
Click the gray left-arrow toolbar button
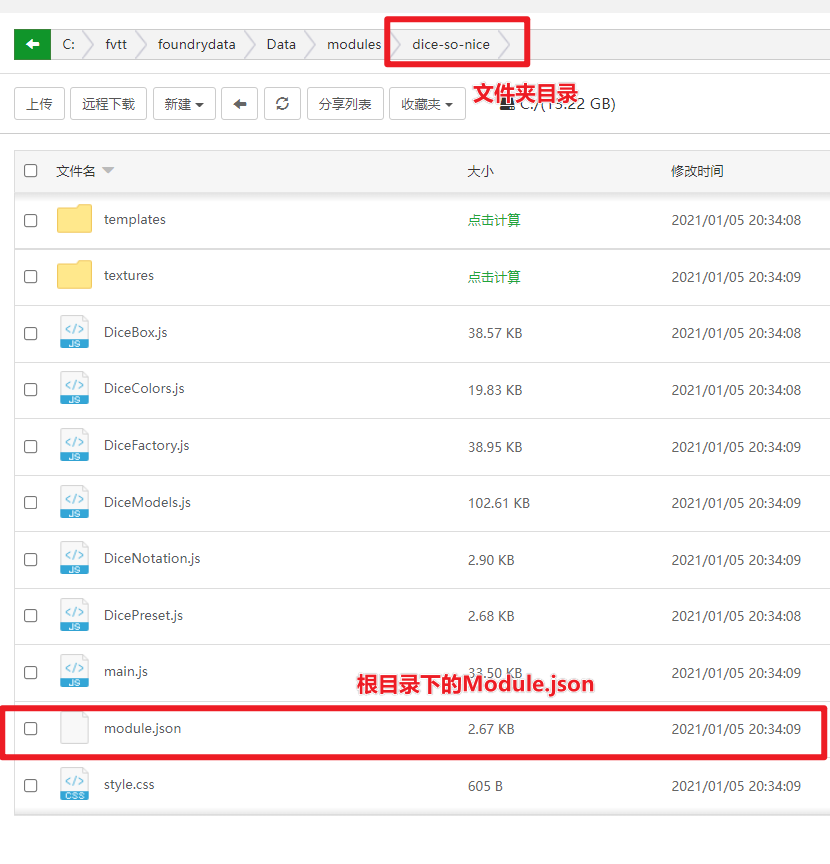tap(240, 104)
